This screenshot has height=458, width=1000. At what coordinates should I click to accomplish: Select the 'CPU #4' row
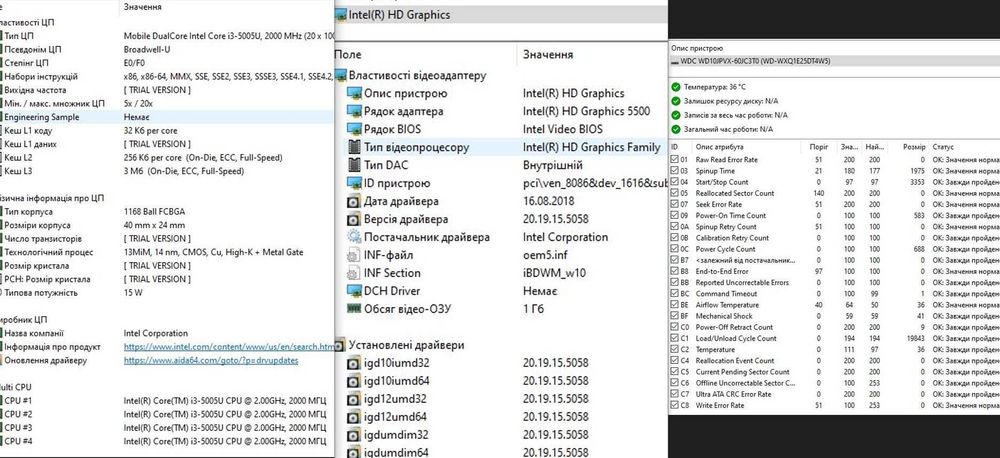[166, 441]
